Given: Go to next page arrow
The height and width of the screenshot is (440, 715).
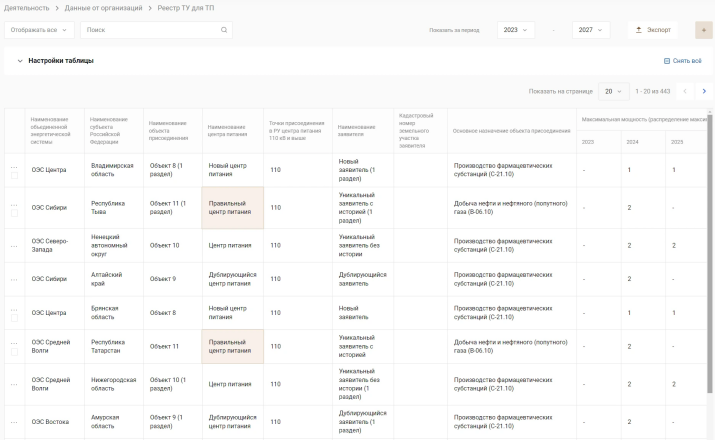Looking at the screenshot, I should click(703, 91).
